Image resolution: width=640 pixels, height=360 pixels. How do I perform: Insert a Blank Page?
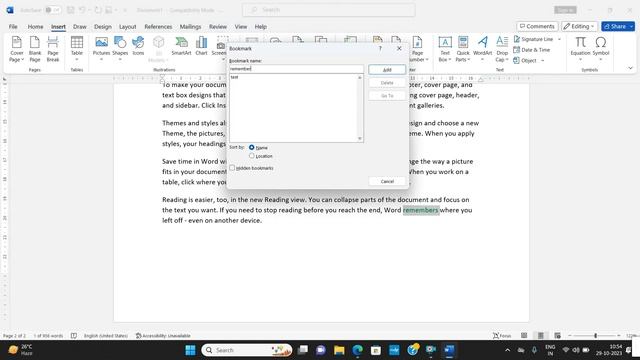pos(35,49)
